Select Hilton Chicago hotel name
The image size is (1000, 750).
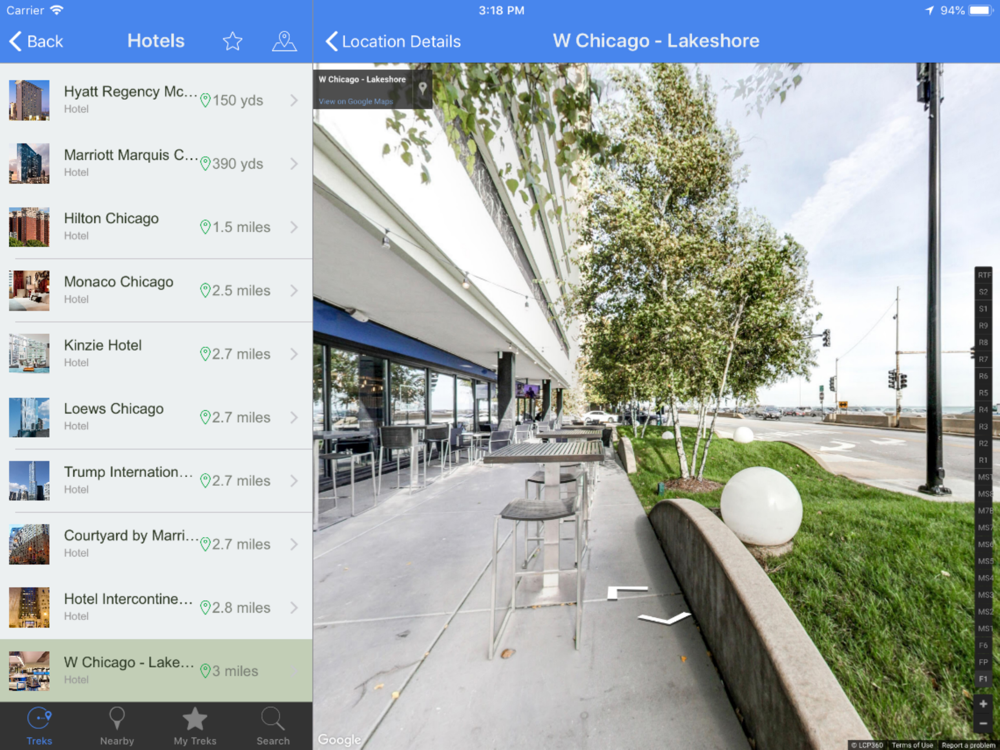point(111,219)
